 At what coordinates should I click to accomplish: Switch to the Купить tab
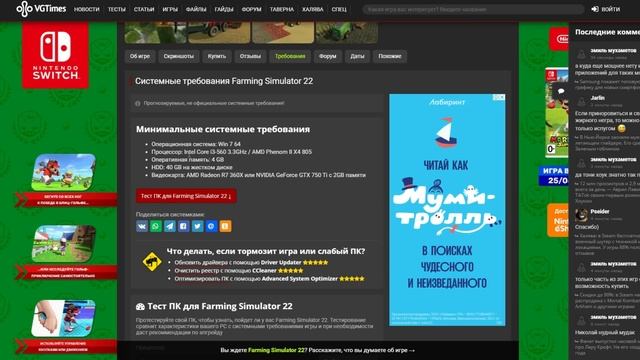[x=217, y=56]
